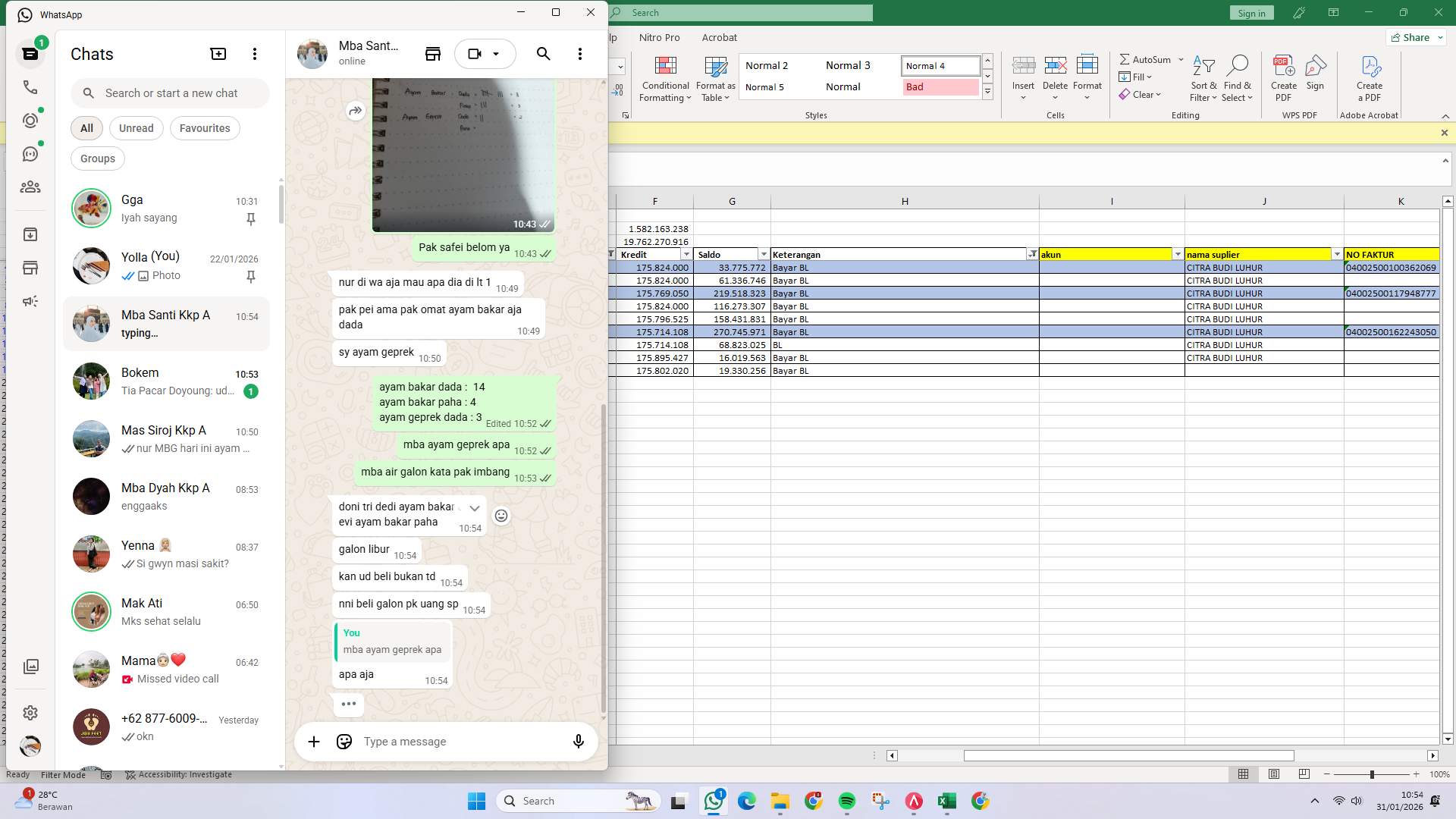Image resolution: width=1456 pixels, height=819 pixels.
Task: Open the filter dropdown on Kredit column
Action: [686, 254]
